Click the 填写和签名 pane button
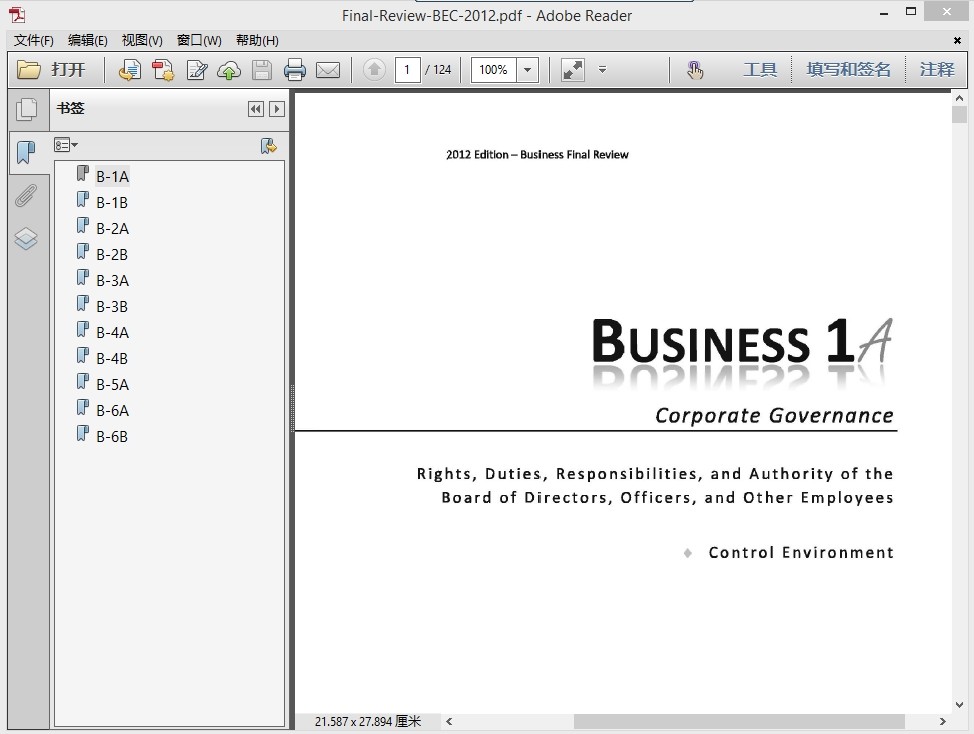The height and width of the screenshot is (734, 974). (848, 69)
